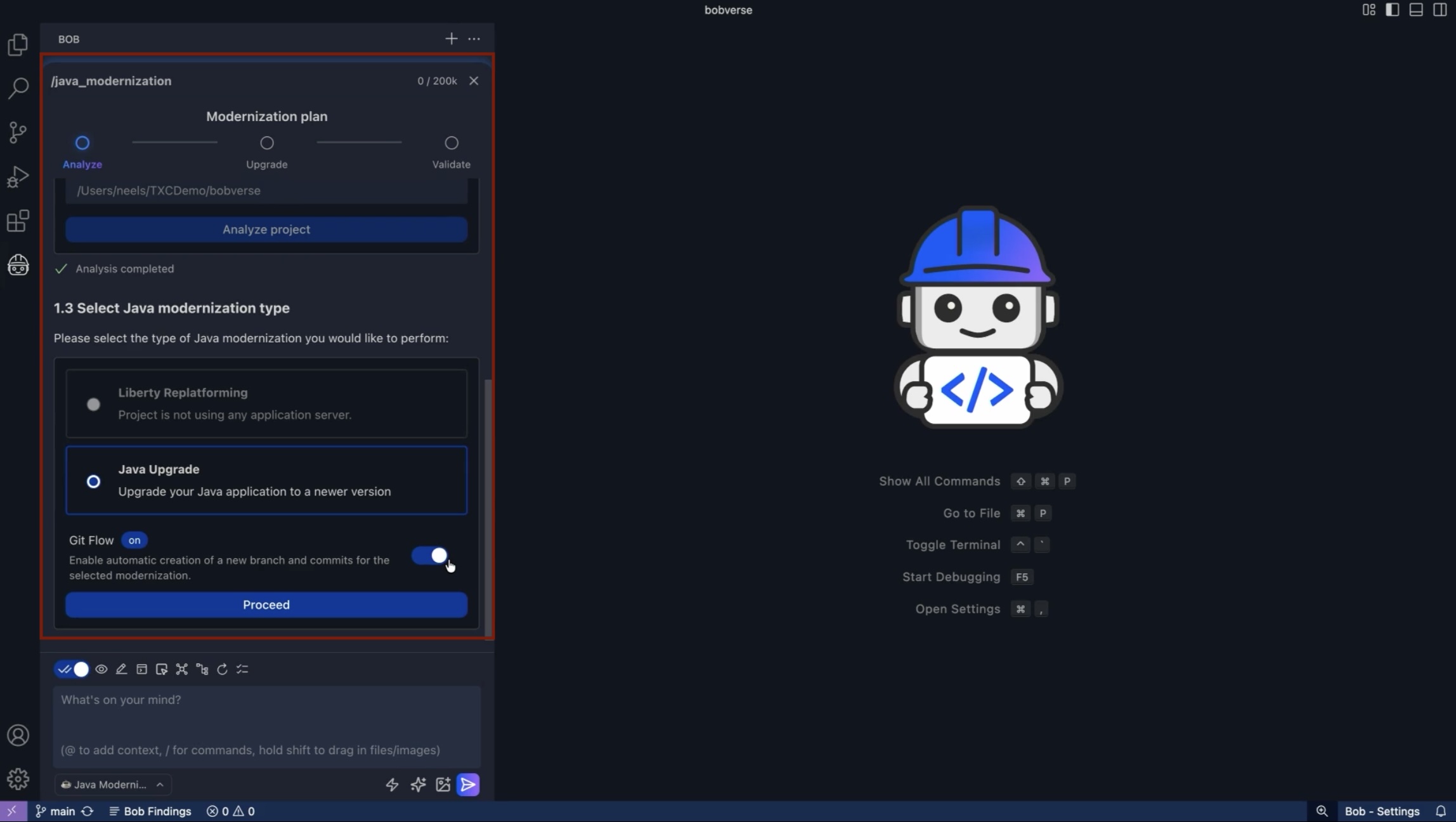Click the Proceed button
The height and width of the screenshot is (822, 1456).
(266, 604)
